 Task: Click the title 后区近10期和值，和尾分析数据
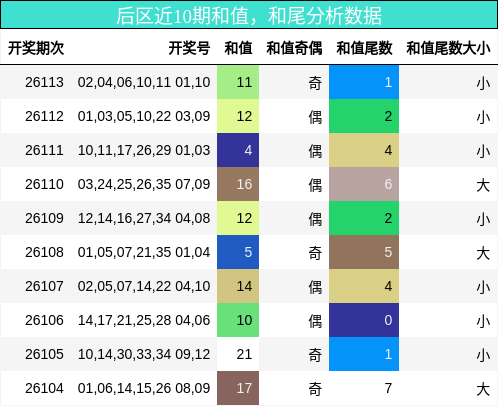pos(249,16)
